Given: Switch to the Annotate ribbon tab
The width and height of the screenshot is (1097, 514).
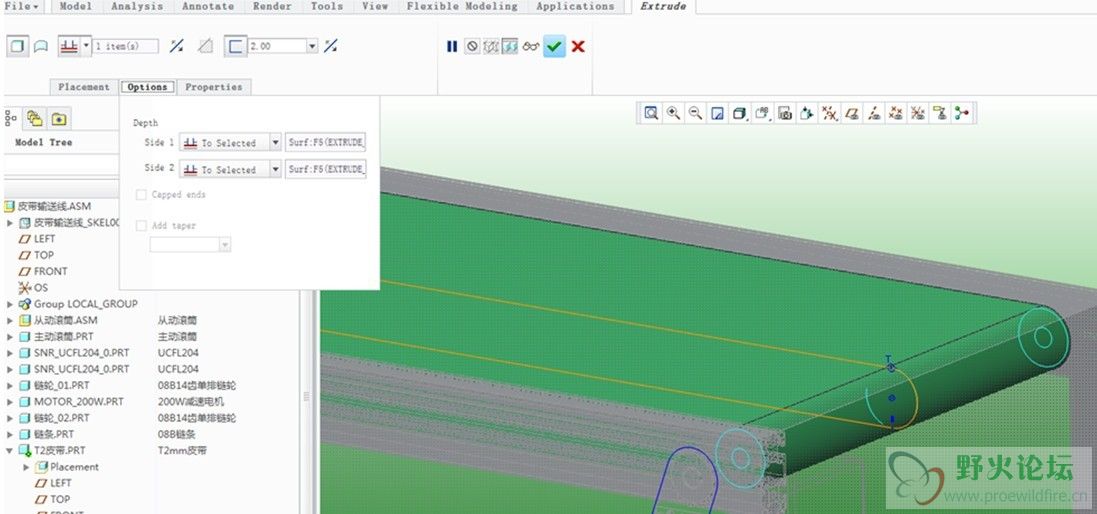Looking at the screenshot, I should [208, 6].
